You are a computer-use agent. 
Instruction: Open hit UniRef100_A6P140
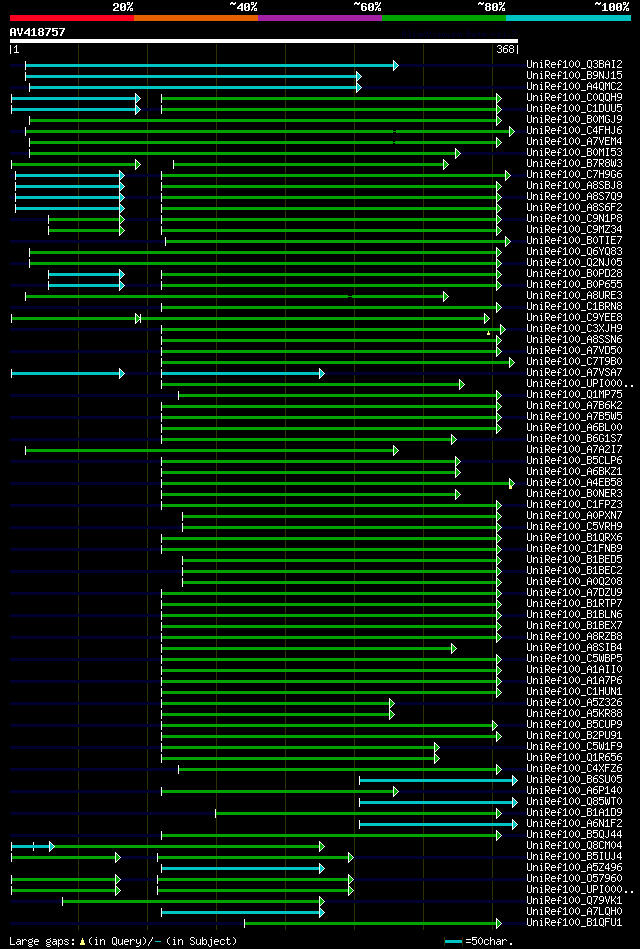(575, 790)
